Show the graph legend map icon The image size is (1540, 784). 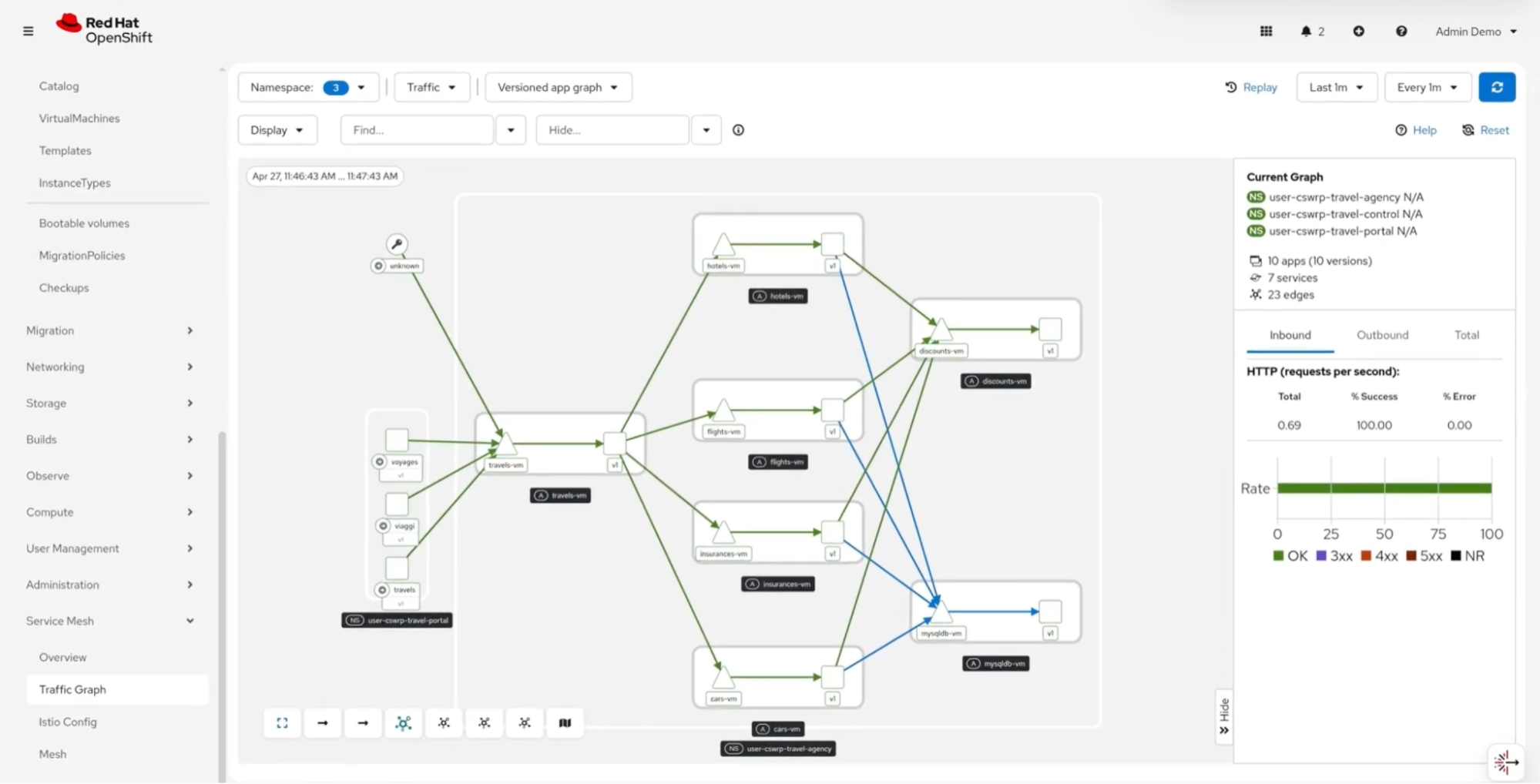coord(565,722)
